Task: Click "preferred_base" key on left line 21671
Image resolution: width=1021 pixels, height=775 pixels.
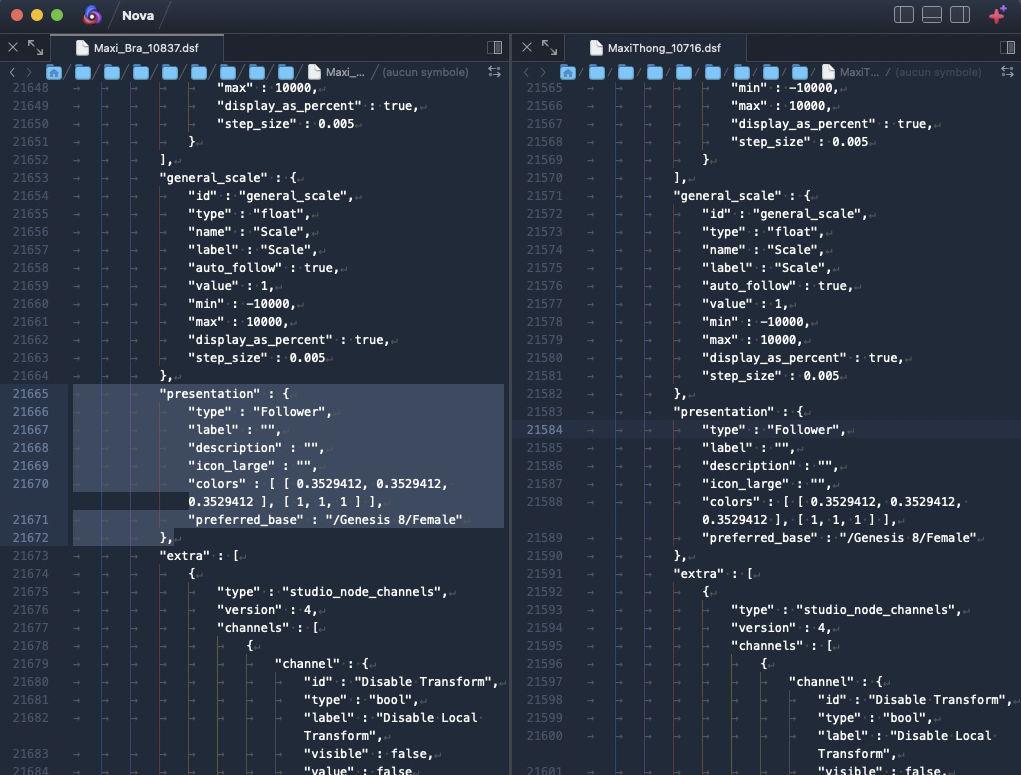Action: (x=246, y=520)
